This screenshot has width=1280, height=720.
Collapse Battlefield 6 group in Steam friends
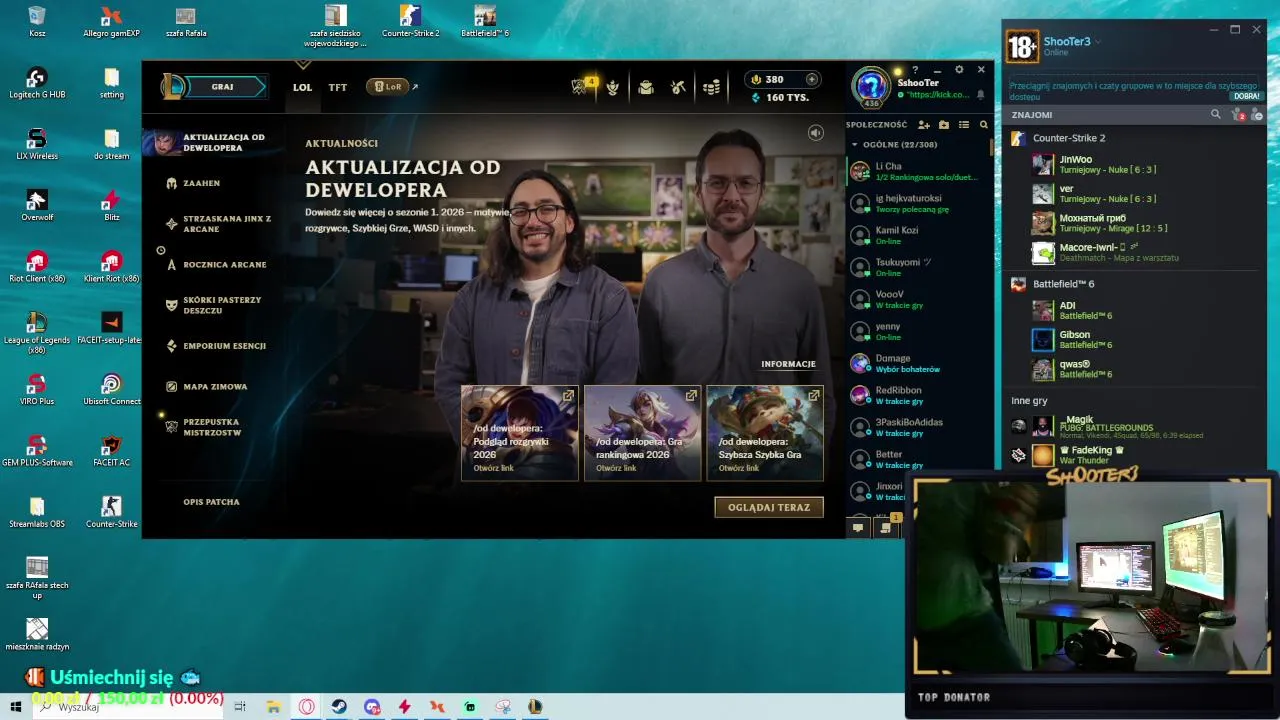[x=1062, y=284]
